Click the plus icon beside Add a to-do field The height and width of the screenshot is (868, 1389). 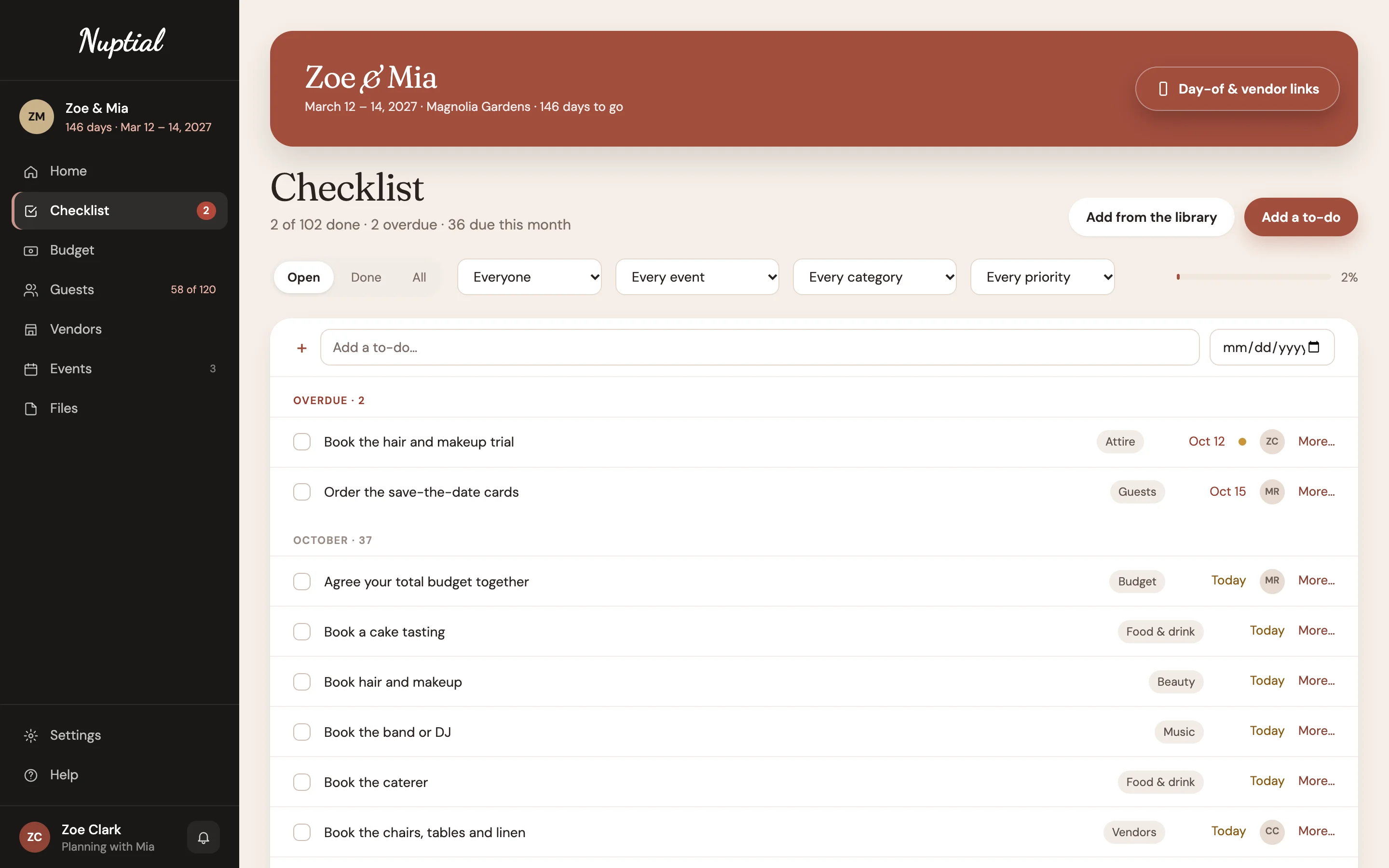[x=302, y=348]
